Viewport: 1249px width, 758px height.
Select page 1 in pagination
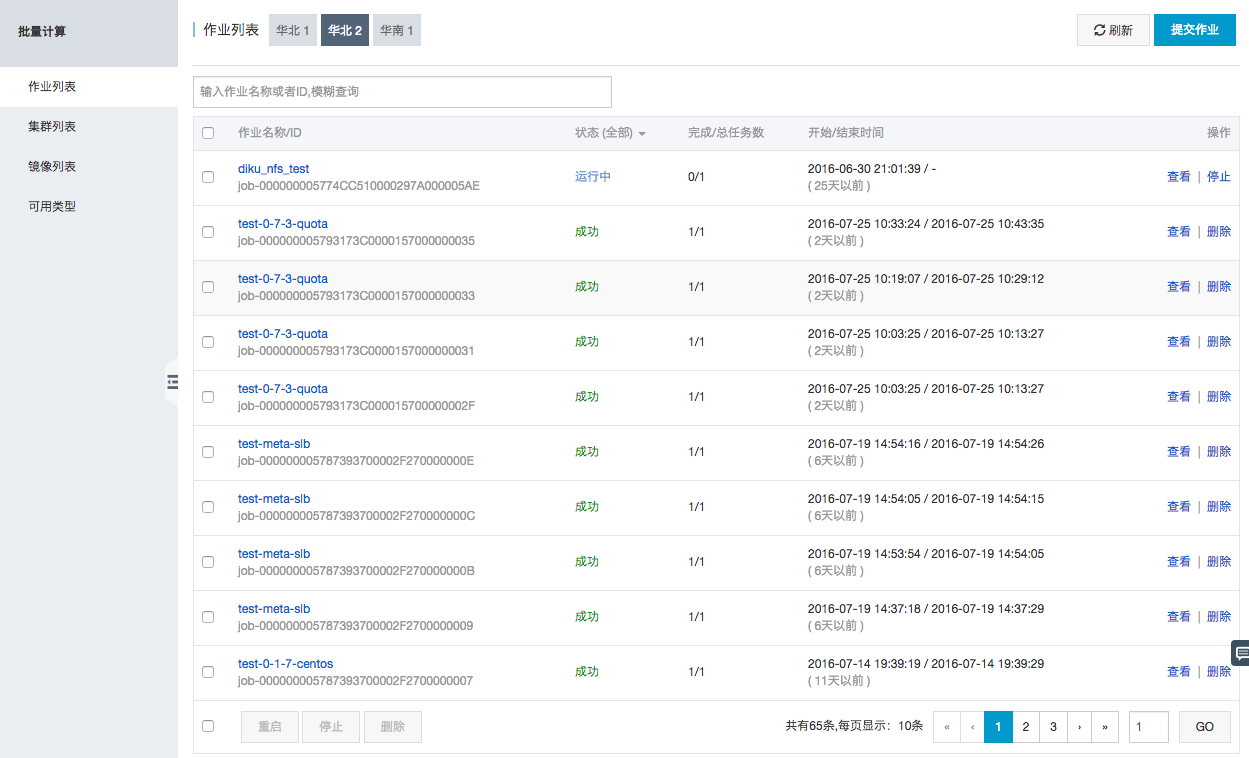[x=998, y=727]
